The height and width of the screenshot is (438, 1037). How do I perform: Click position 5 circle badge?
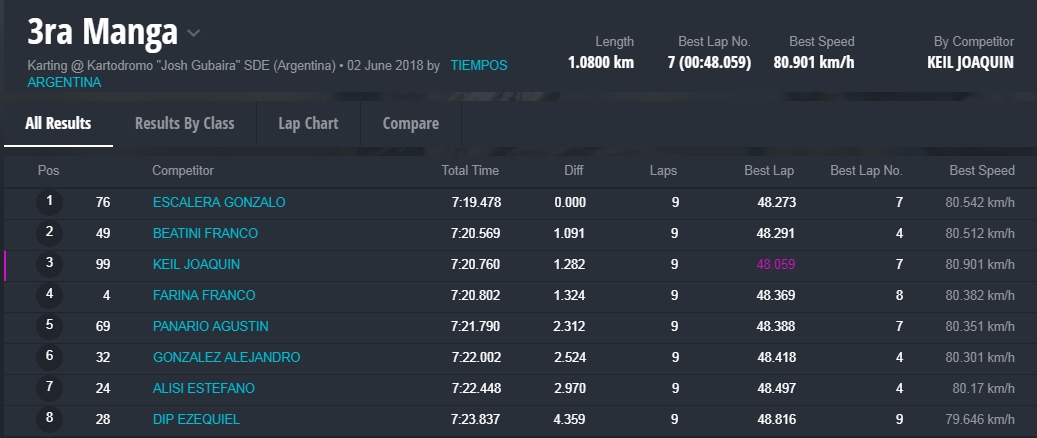[x=50, y=326]
